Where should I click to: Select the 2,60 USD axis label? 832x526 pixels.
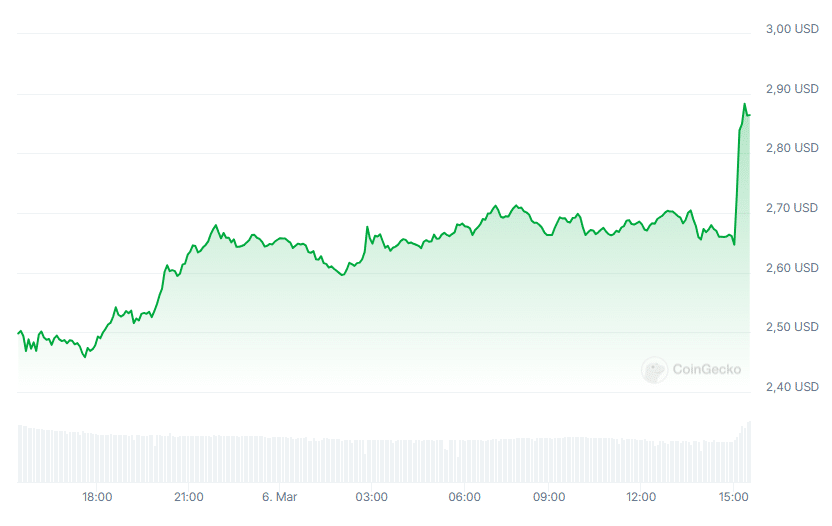pos(792,268)
